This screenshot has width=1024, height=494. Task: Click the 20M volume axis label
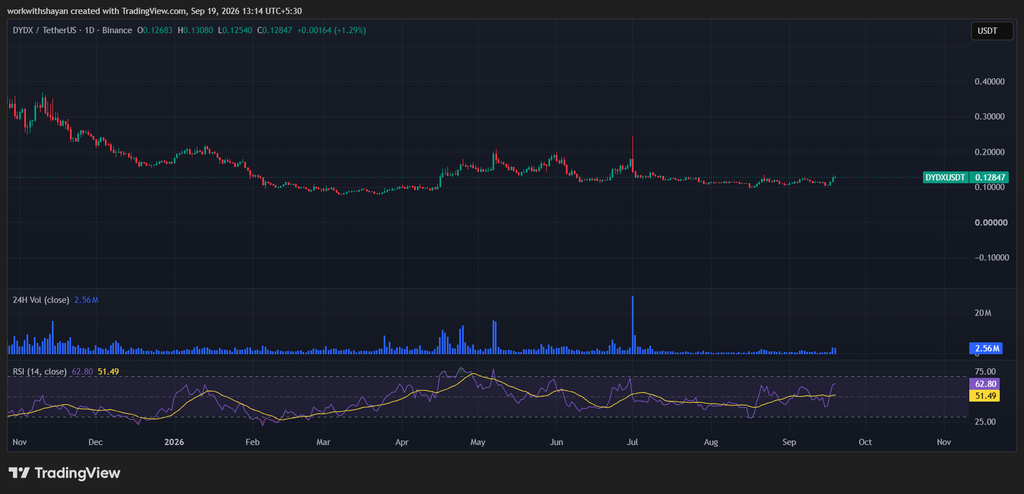click(983, 314)
